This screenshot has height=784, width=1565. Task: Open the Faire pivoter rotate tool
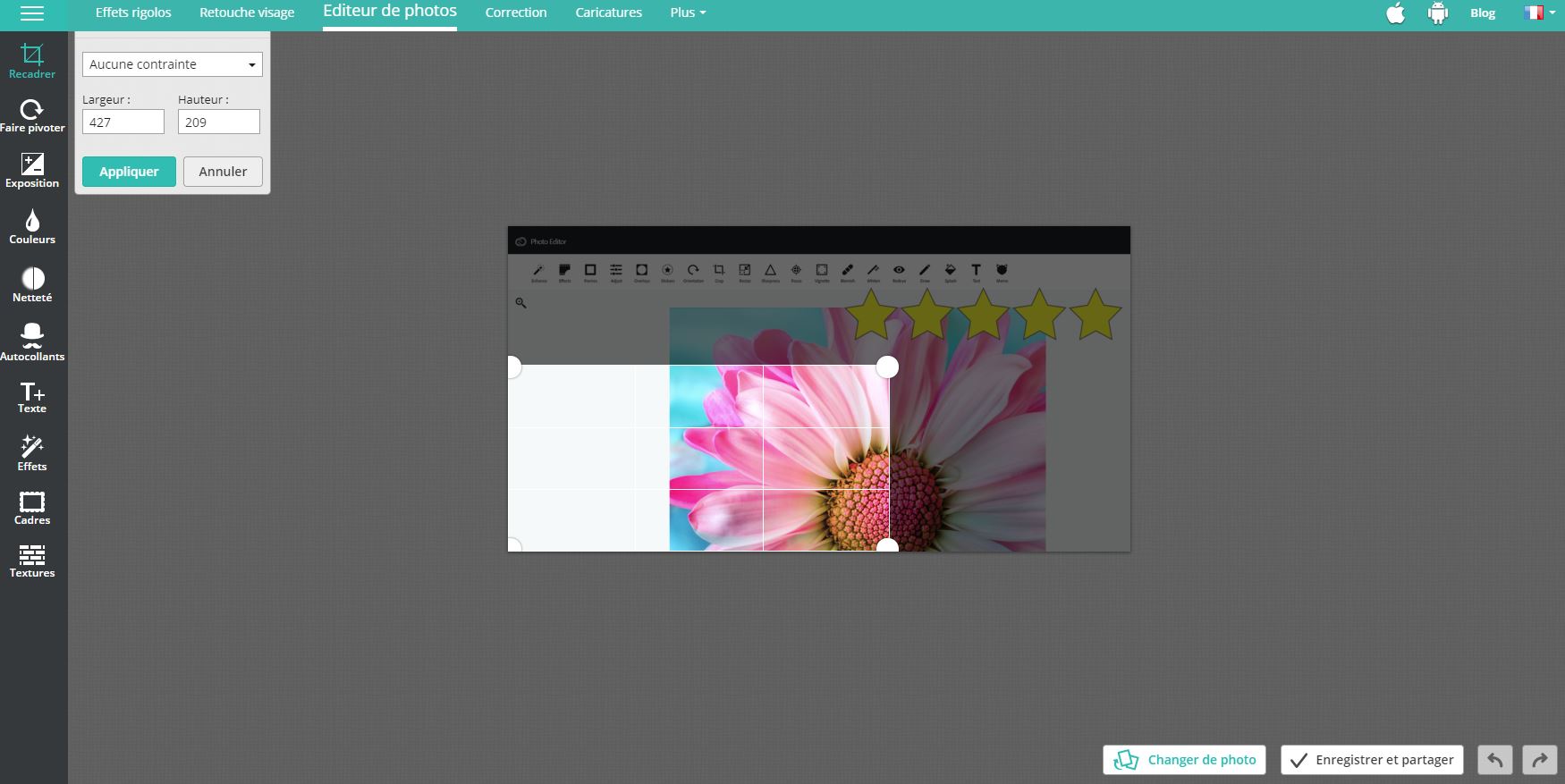coord(32,116)
